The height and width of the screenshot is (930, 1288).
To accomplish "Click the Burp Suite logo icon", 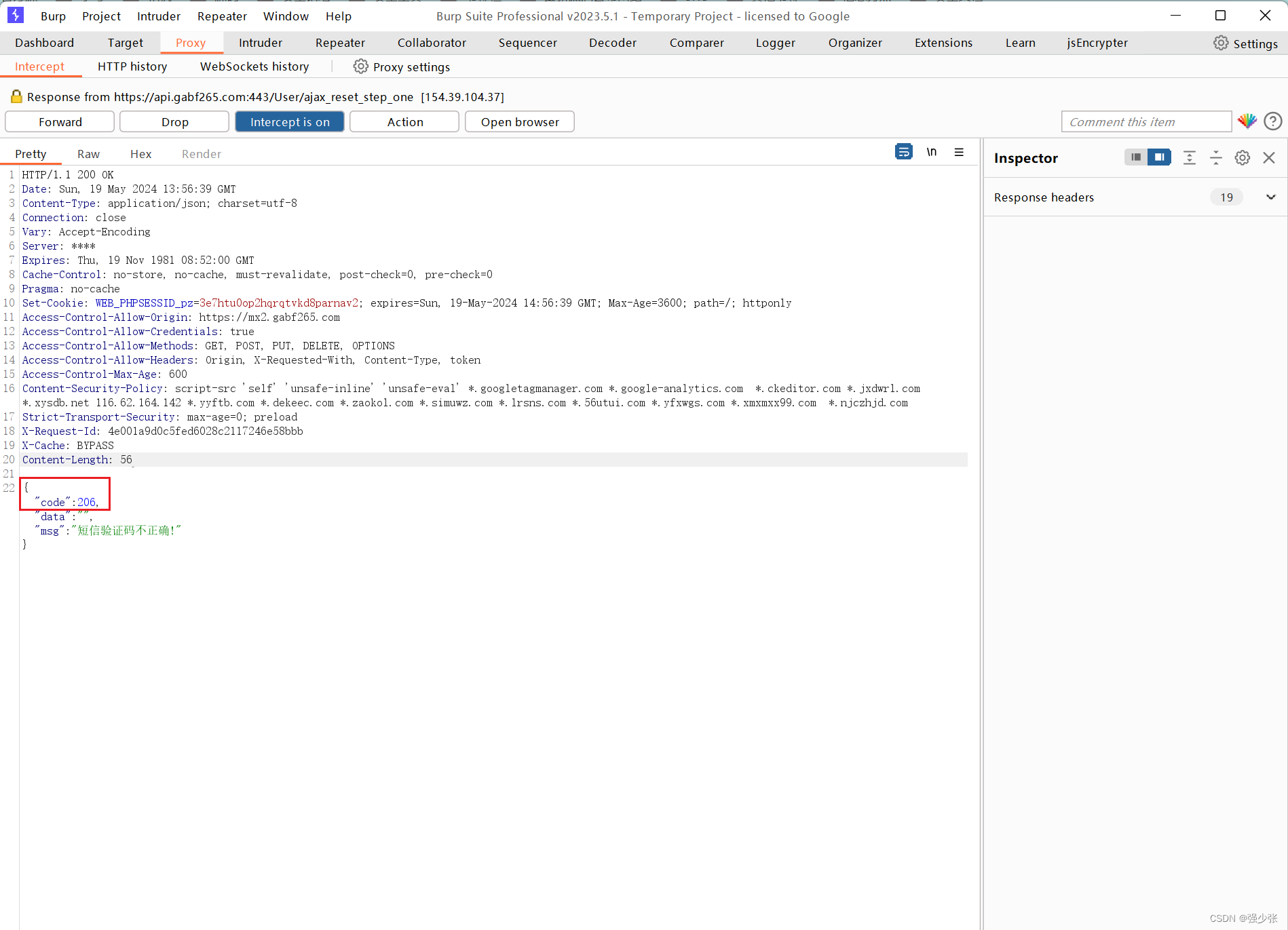I will (15, 15).
